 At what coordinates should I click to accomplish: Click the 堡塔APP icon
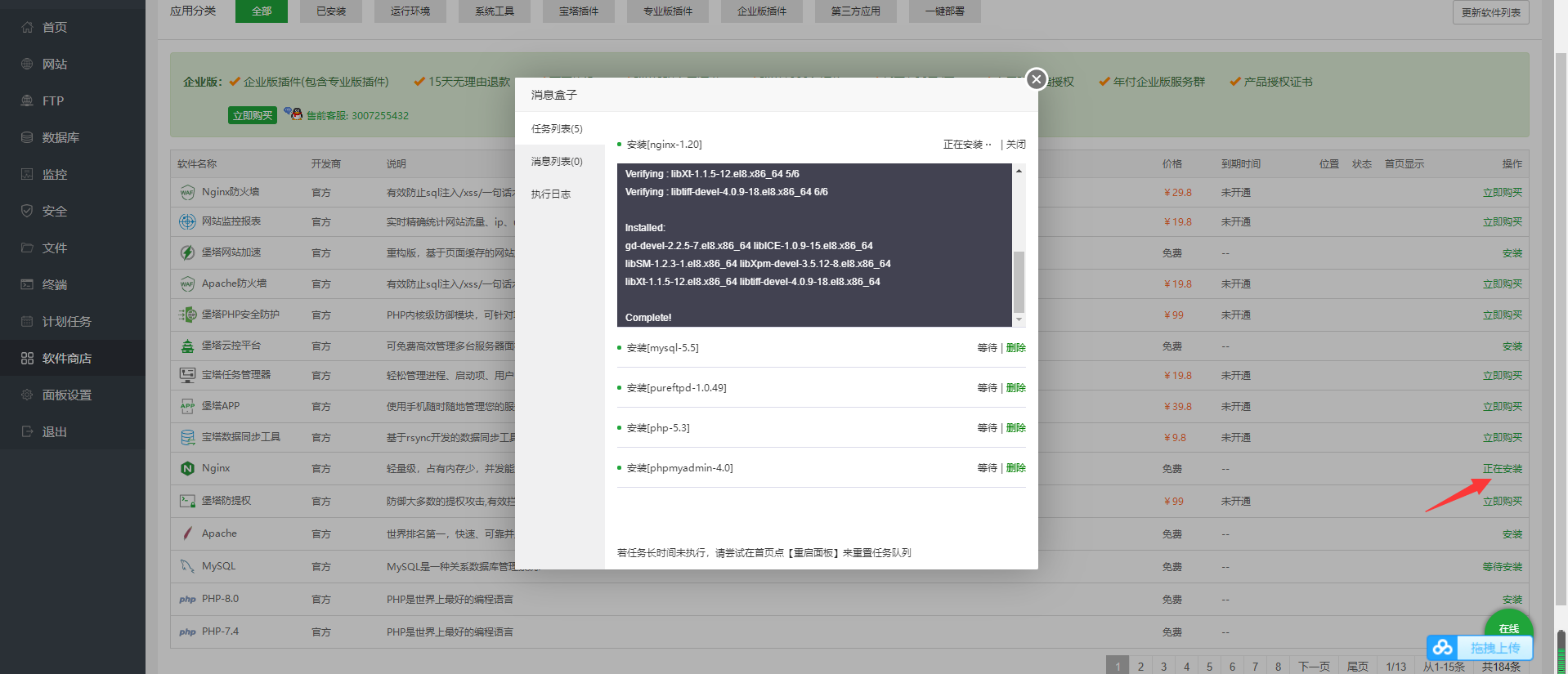[187, 406]
